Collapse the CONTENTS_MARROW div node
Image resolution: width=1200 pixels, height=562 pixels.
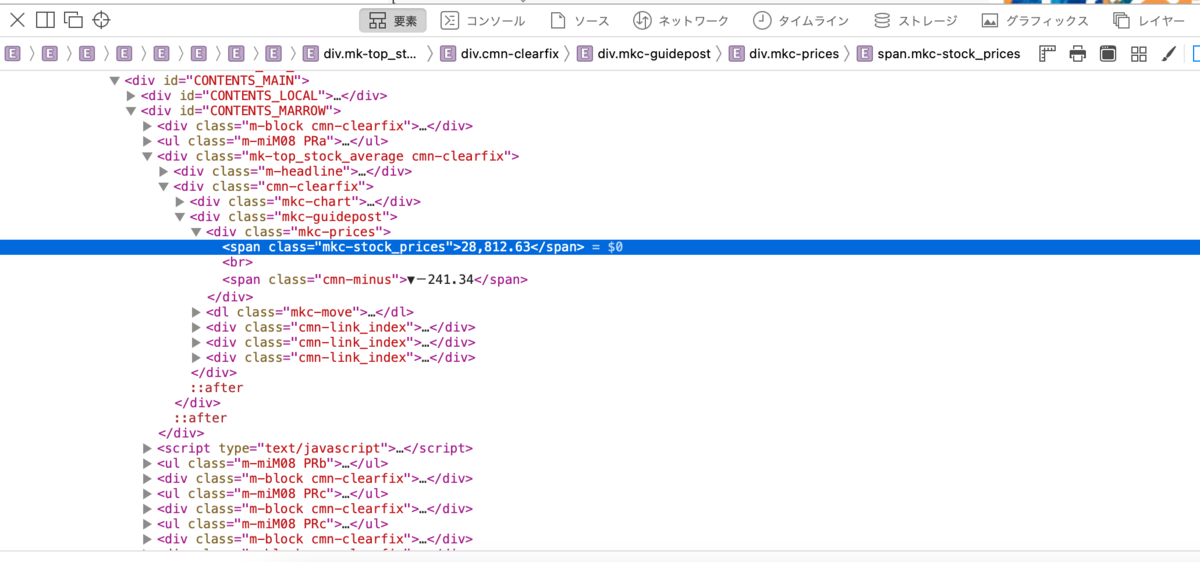click(x=131, y=111)
